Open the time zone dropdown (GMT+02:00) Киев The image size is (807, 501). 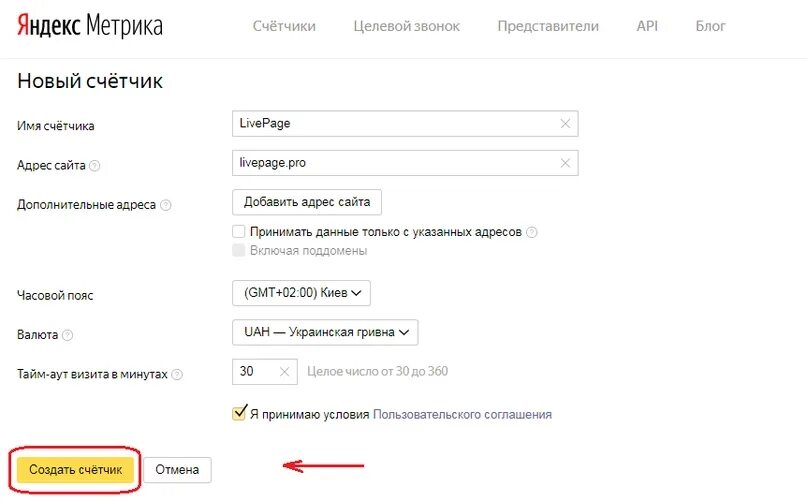pyautogui.click(x=301, y=293)
